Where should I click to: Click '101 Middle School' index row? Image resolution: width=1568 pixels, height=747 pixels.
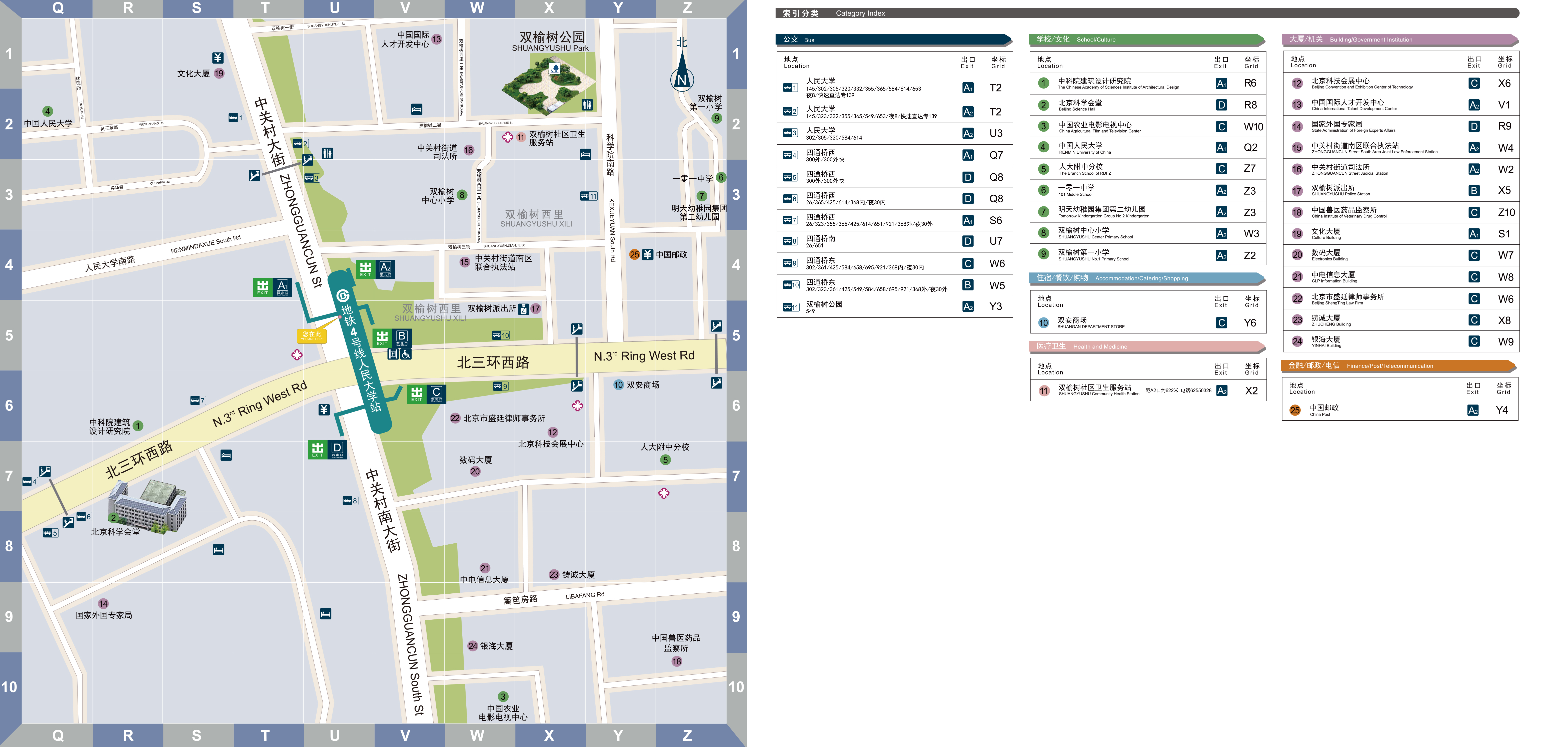(1147, 191)
